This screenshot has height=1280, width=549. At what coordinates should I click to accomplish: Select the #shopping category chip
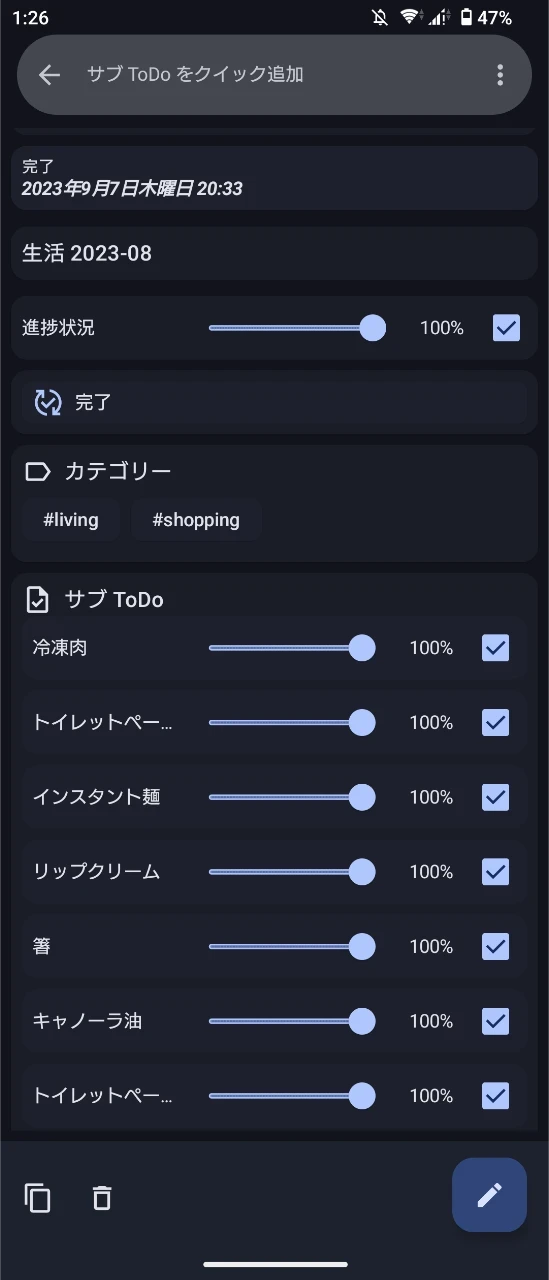pos(196,520)
